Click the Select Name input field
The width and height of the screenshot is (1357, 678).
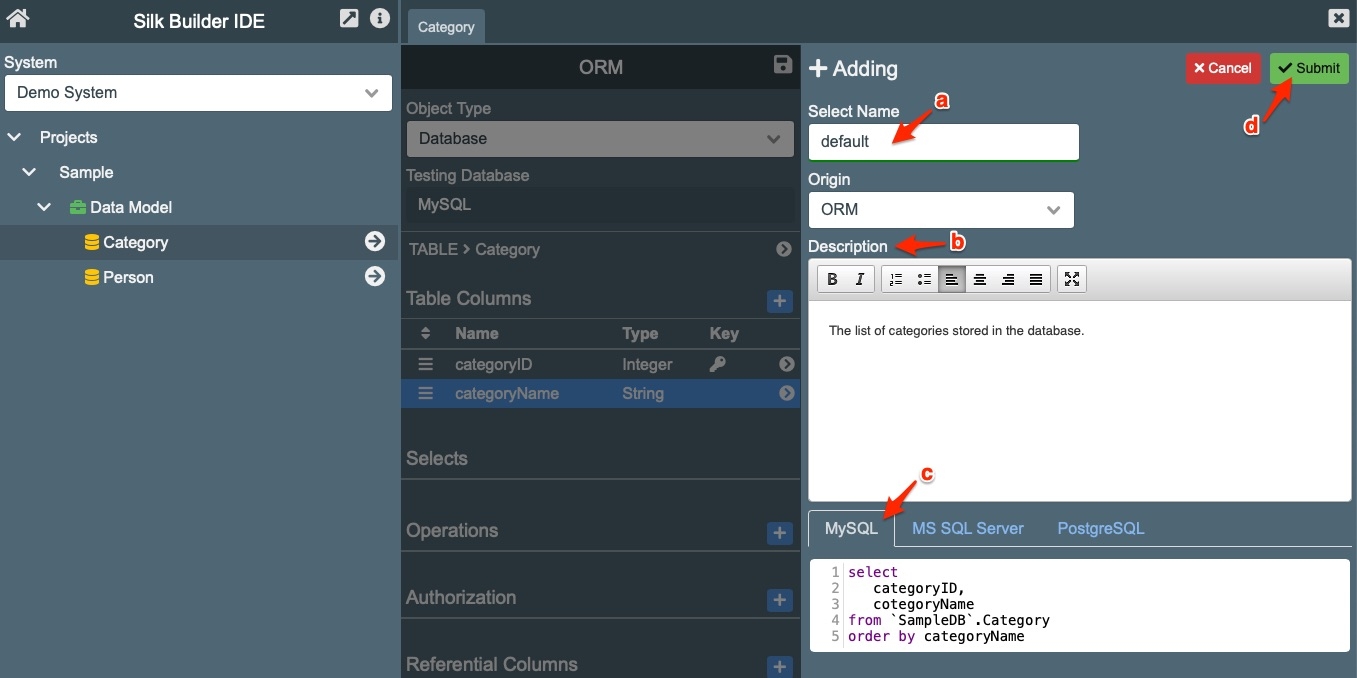(x=943, y=142)
